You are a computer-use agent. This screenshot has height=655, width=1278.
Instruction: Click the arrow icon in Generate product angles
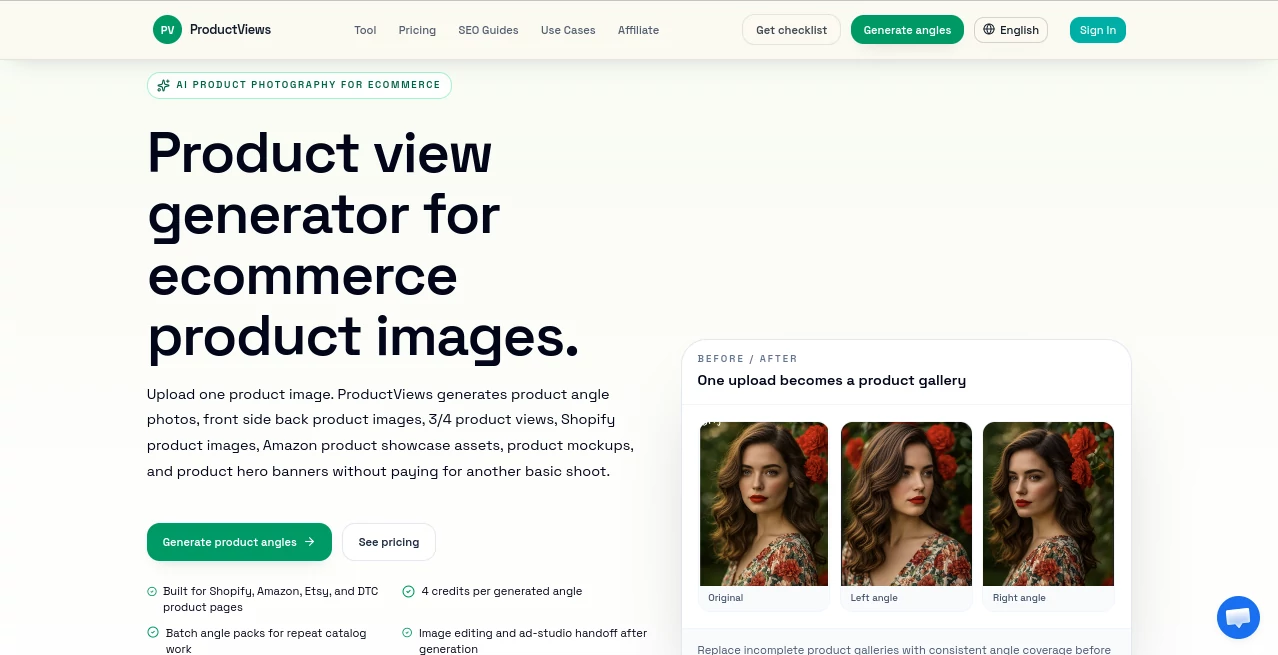[310, 542]
